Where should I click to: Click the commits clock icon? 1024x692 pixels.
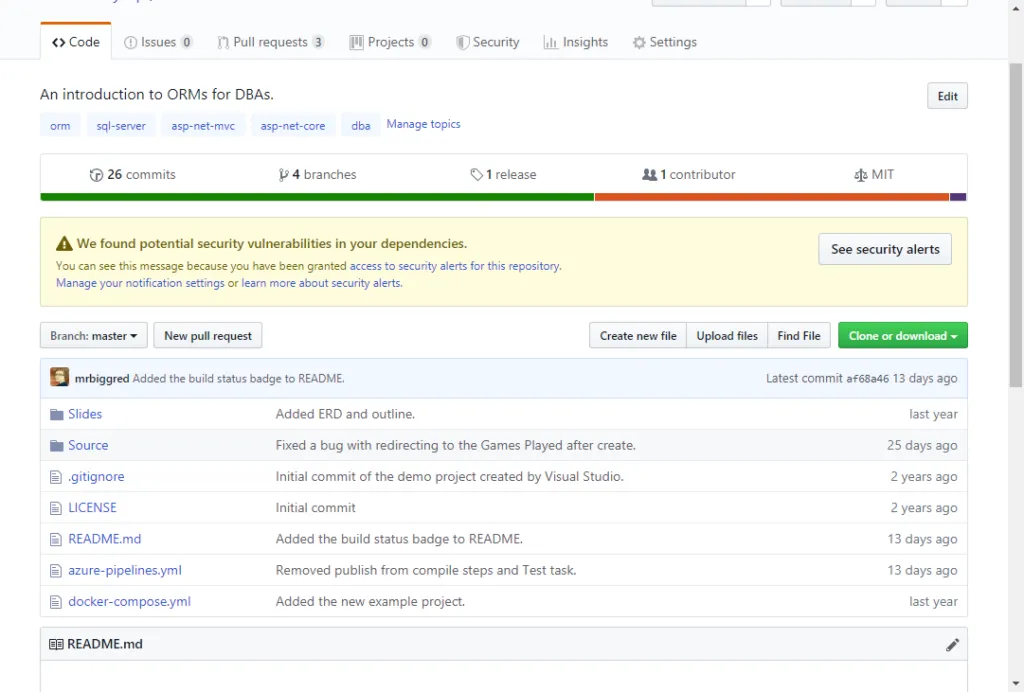tap(96, 175)
